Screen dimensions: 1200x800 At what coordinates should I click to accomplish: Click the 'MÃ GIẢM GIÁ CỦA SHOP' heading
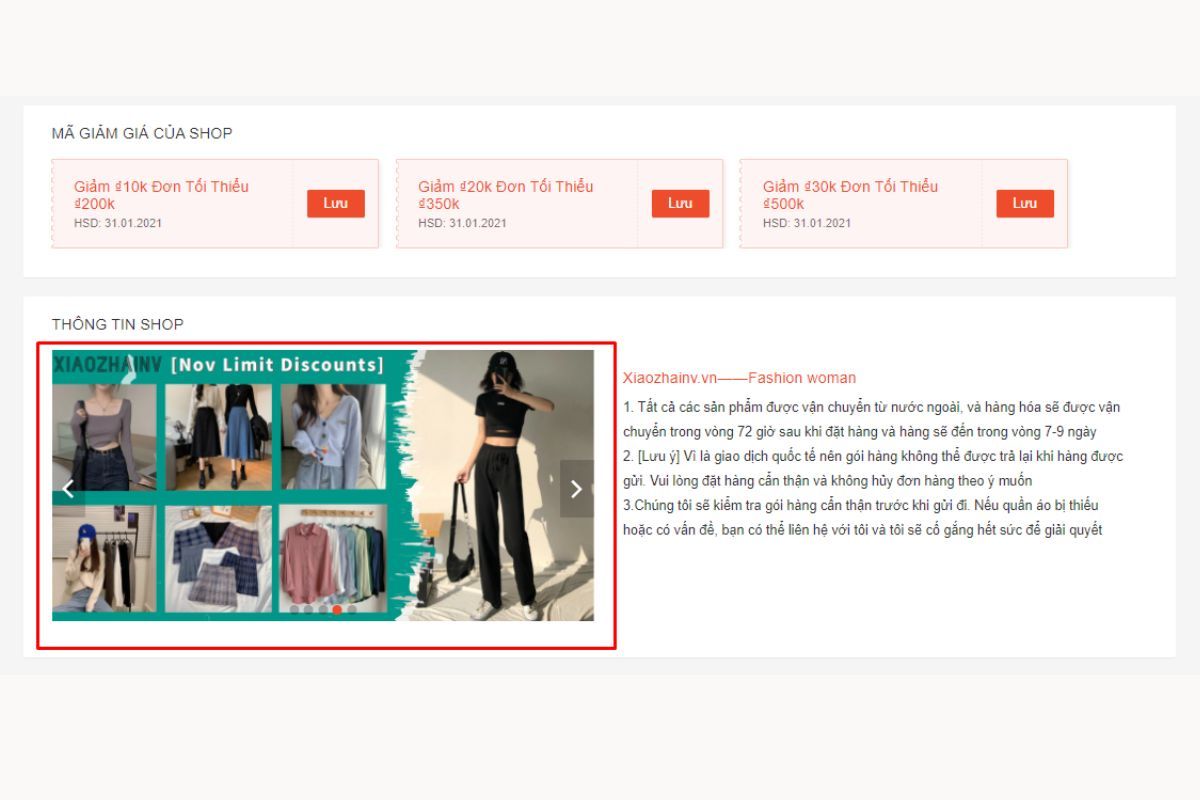click(x=142, y=133)
